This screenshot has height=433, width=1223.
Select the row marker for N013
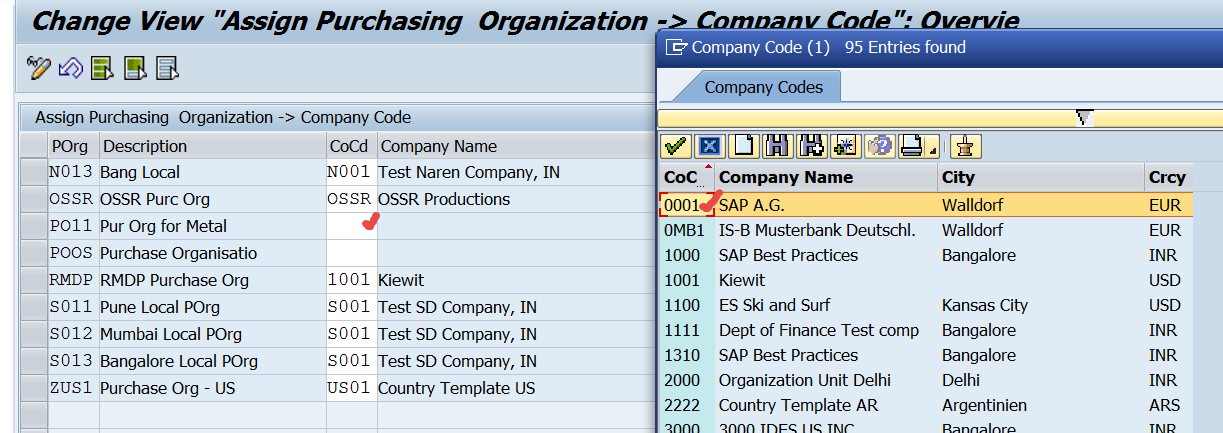click(x=33, y=172)
